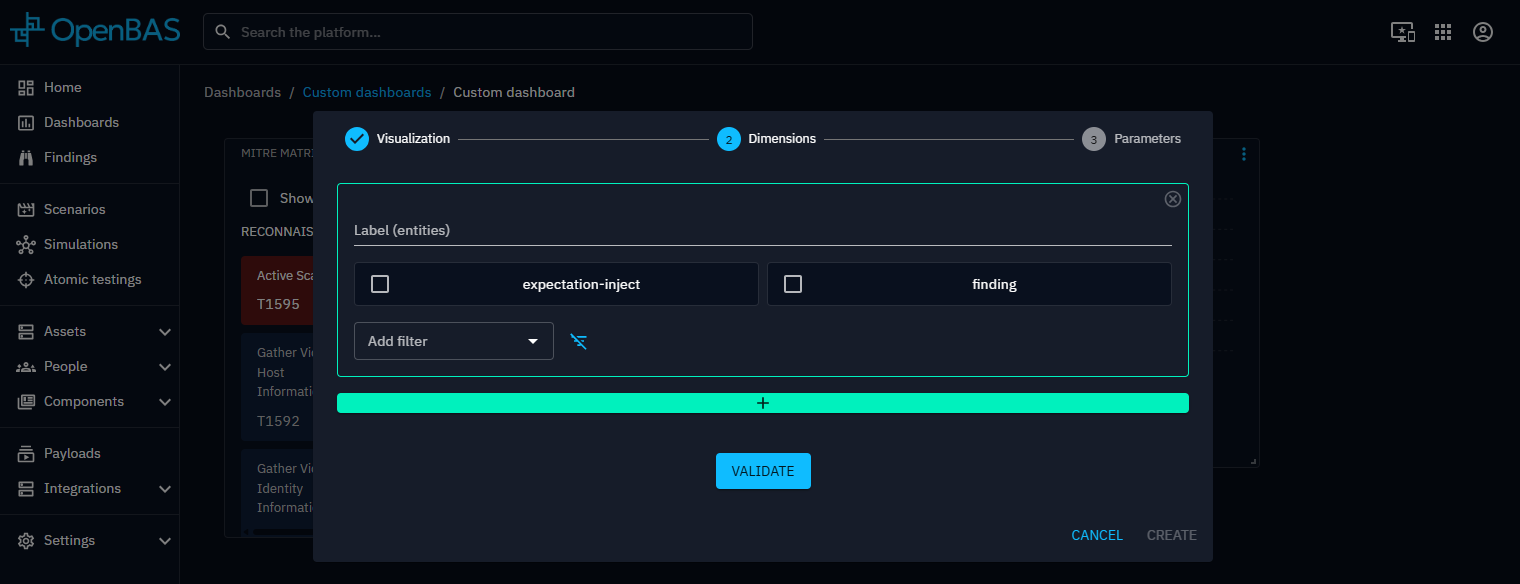Remove the series with circled X icon
This screenshot has height=584, width=1520.
(x=1173, y=199)
